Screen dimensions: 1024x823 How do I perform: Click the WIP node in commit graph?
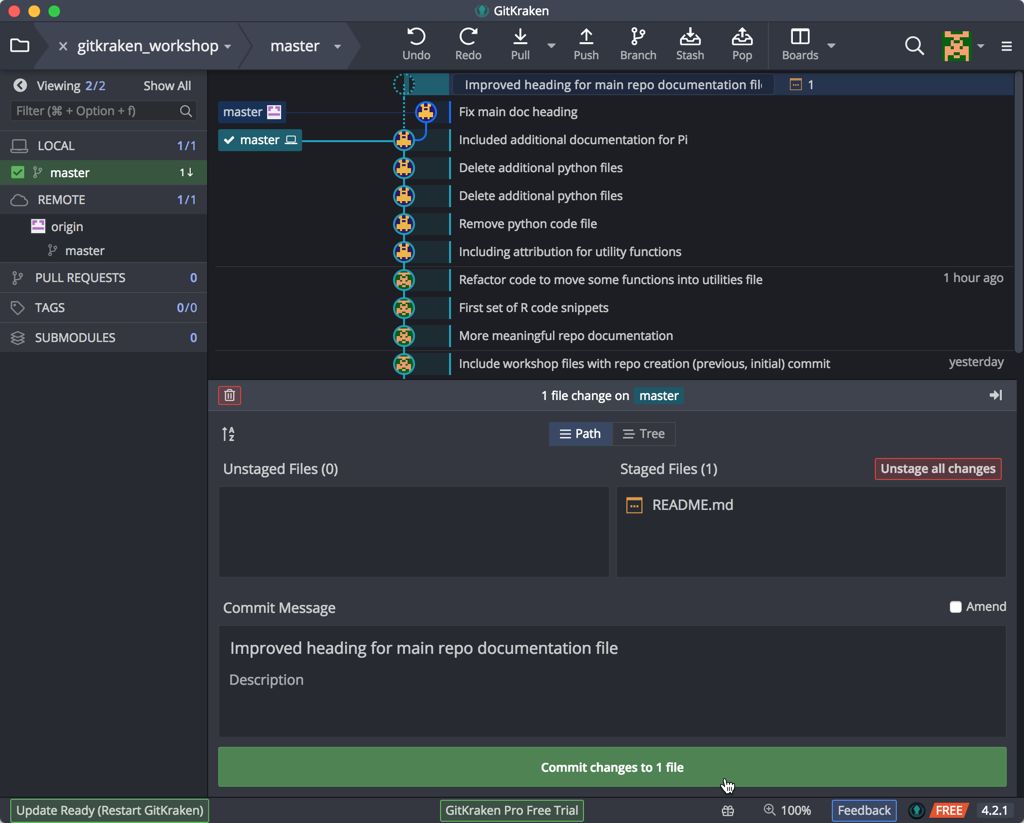coord(404,84)
